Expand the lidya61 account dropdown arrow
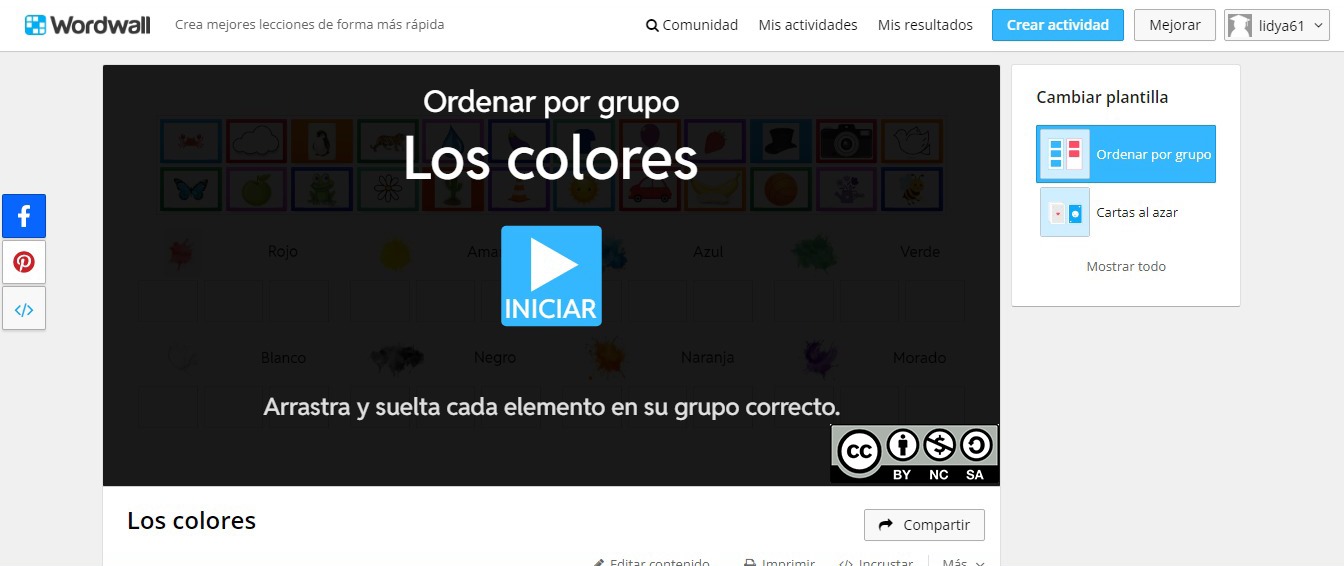The width and height of the screenshot is (1344, 566). pyautogui.click(x=1318, y=26)
